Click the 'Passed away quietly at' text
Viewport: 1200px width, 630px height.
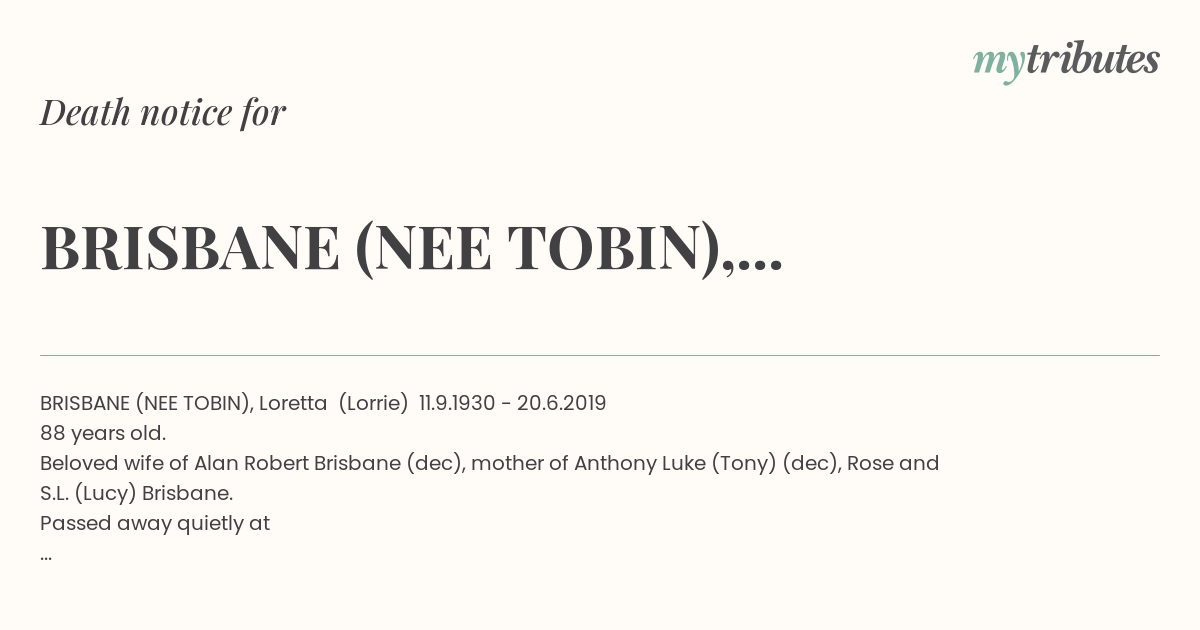[155, 524]
